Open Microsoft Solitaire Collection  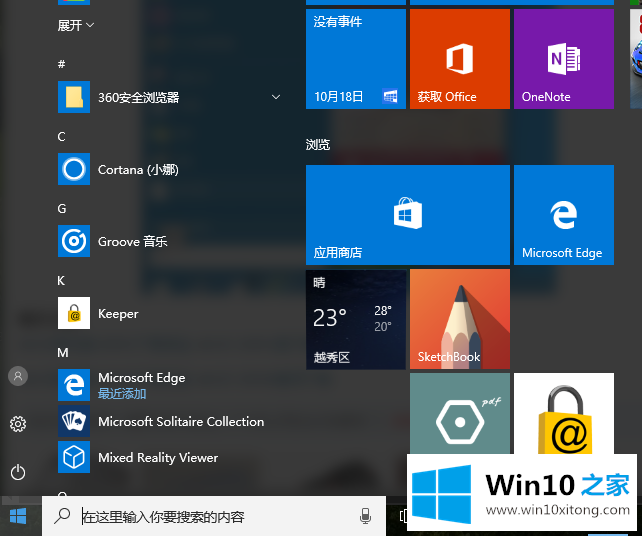coord(170,421)
